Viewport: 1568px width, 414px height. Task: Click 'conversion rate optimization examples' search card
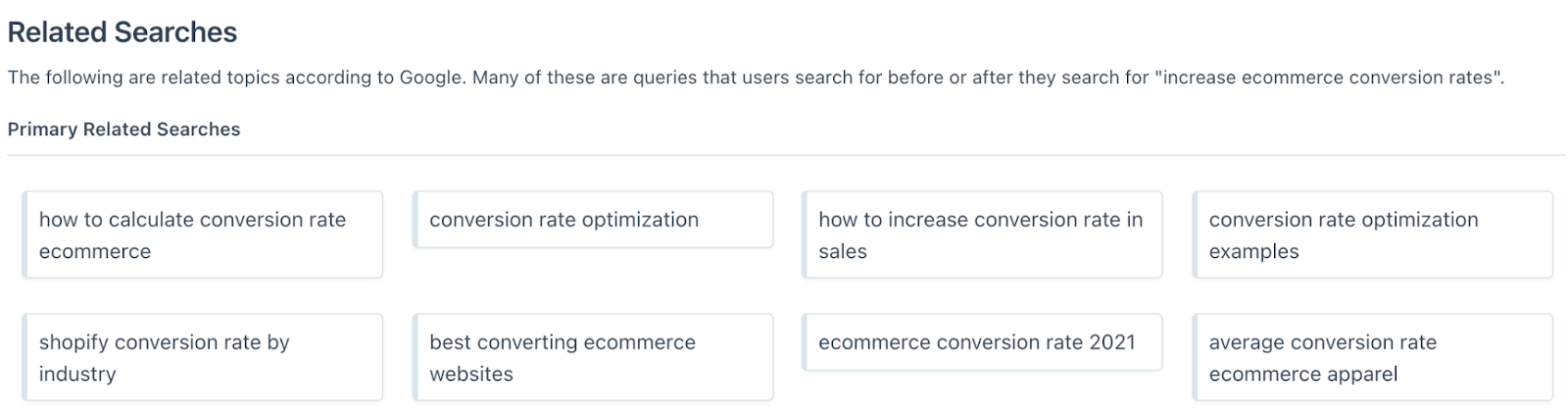pyautogui.click(x=1372, y=234)
